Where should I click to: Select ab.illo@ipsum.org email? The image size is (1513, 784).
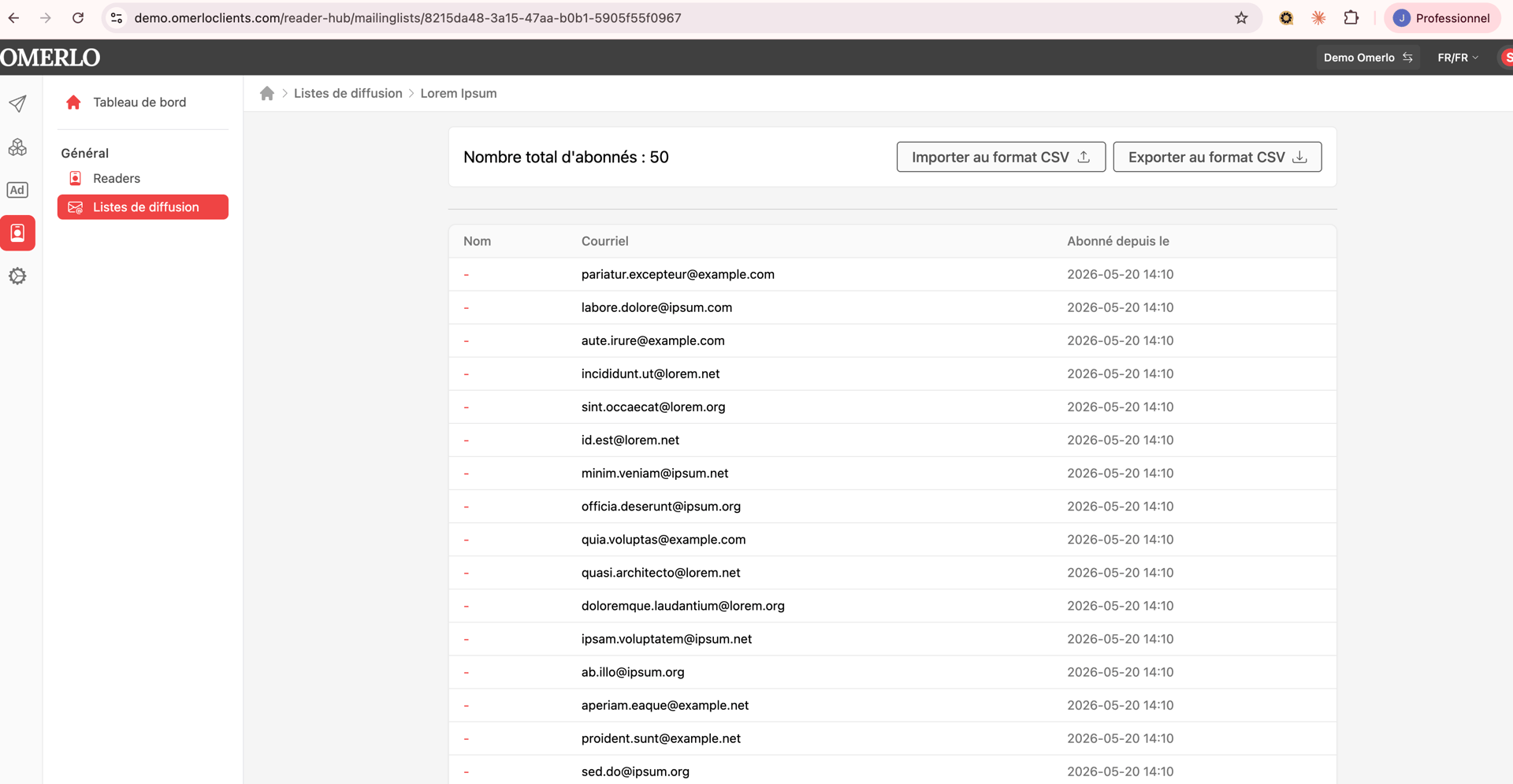tap(633, 671)
